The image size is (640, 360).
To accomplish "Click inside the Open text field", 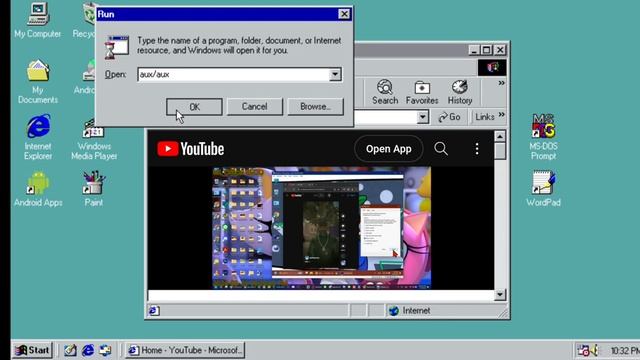I will pyautogui.click(x=234, y=74).
